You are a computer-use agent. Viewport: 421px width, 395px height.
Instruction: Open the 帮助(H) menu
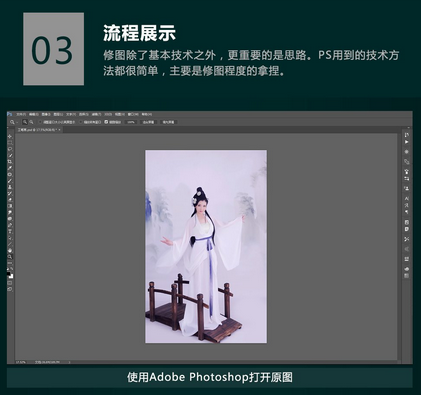coord(147,114)
